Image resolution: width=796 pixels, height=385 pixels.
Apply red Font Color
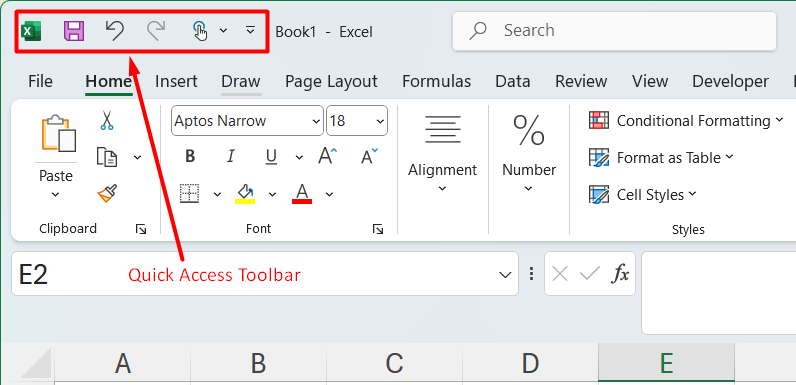coord(302,194)
